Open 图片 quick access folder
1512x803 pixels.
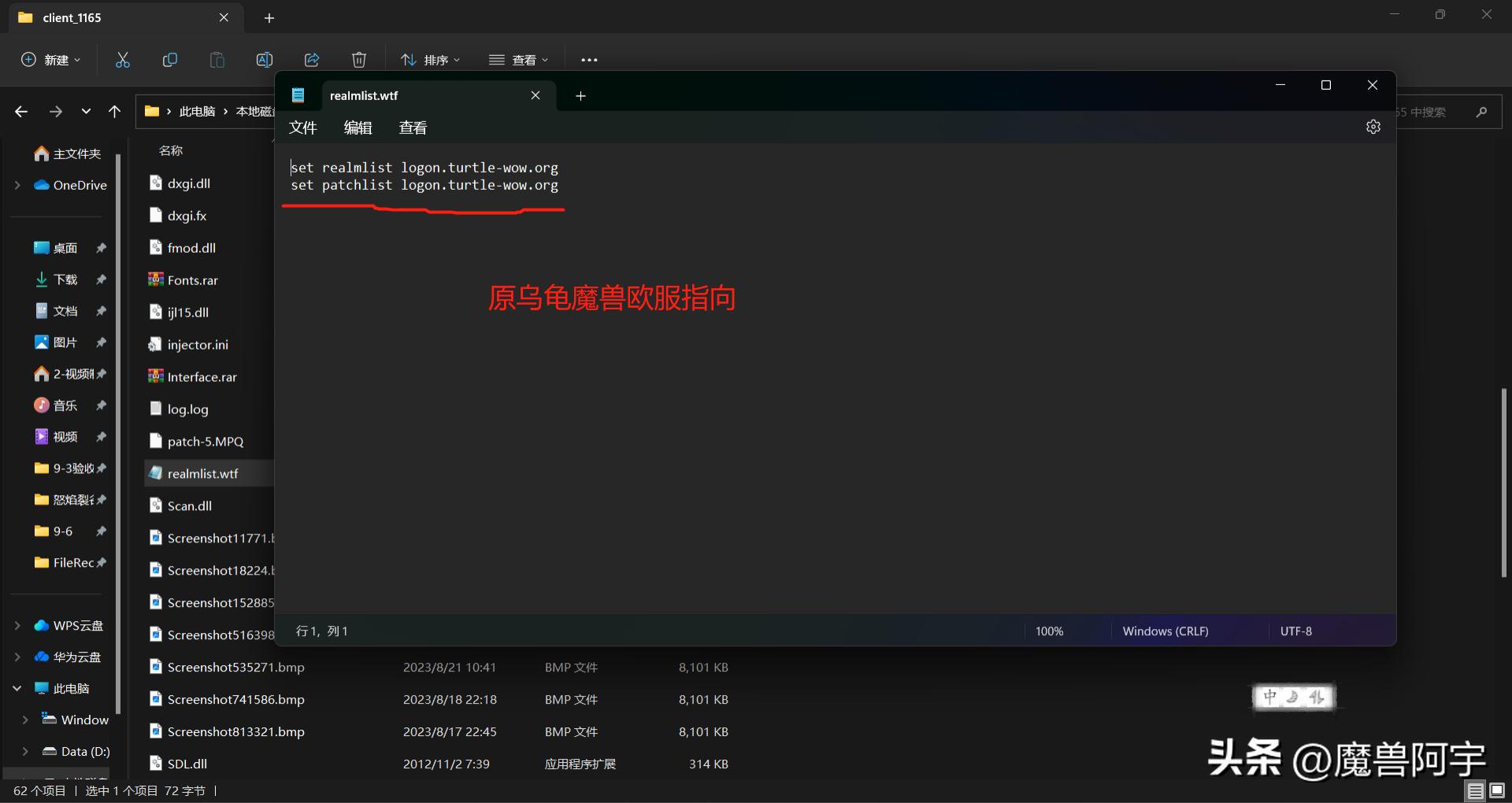(56, 342)
